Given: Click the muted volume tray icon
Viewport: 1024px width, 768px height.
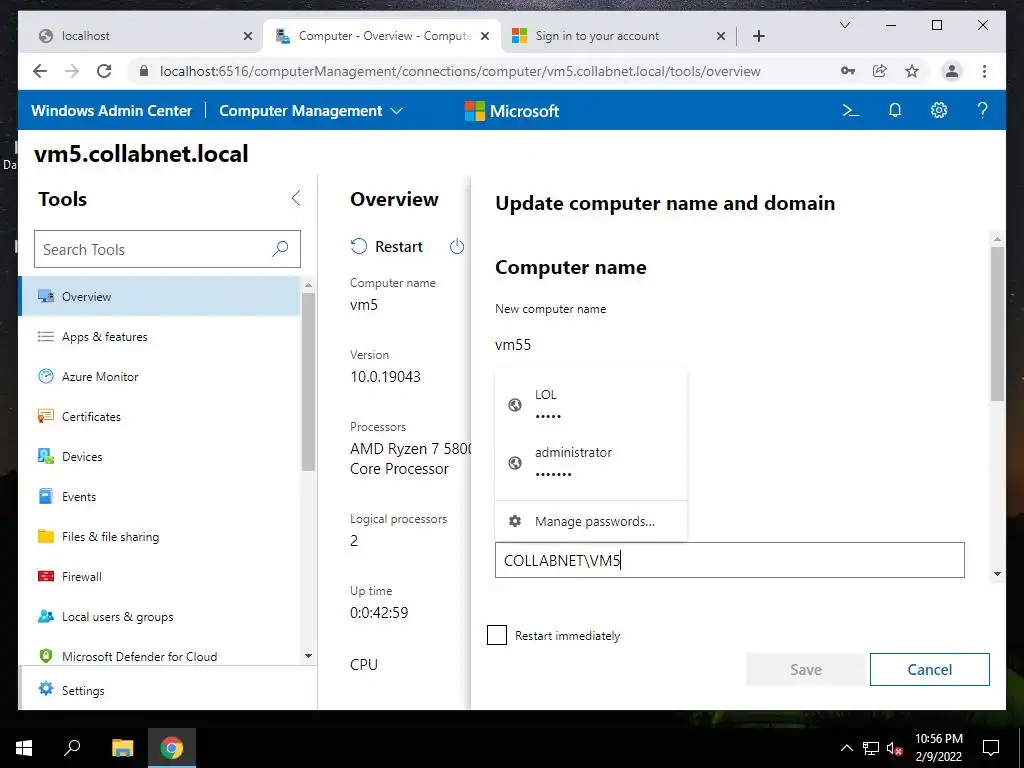Looking at the screenshot, I should (894, 748).
